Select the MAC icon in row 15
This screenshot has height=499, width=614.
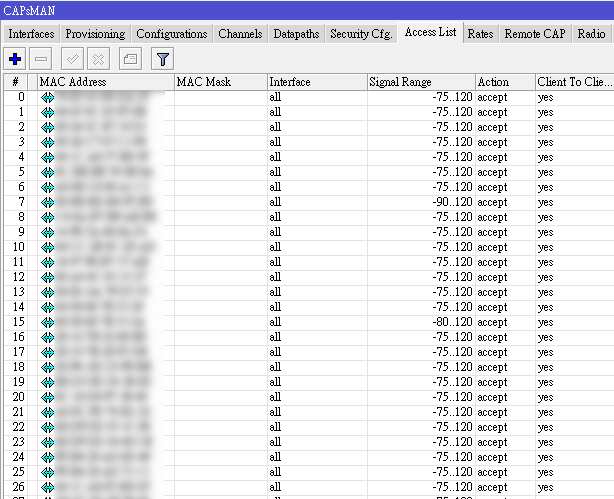pos(48,322)
